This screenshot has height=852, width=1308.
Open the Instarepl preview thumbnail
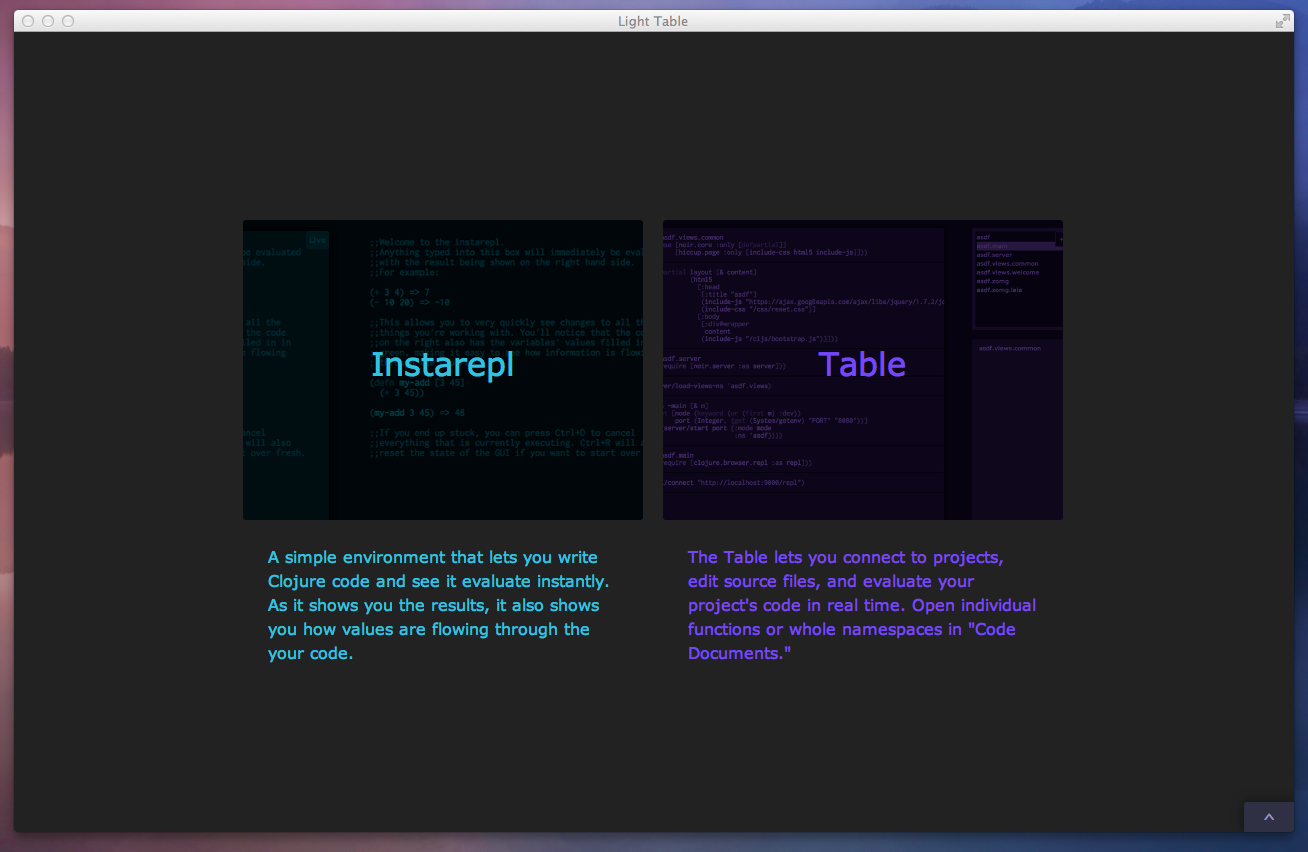coord(443,369)
